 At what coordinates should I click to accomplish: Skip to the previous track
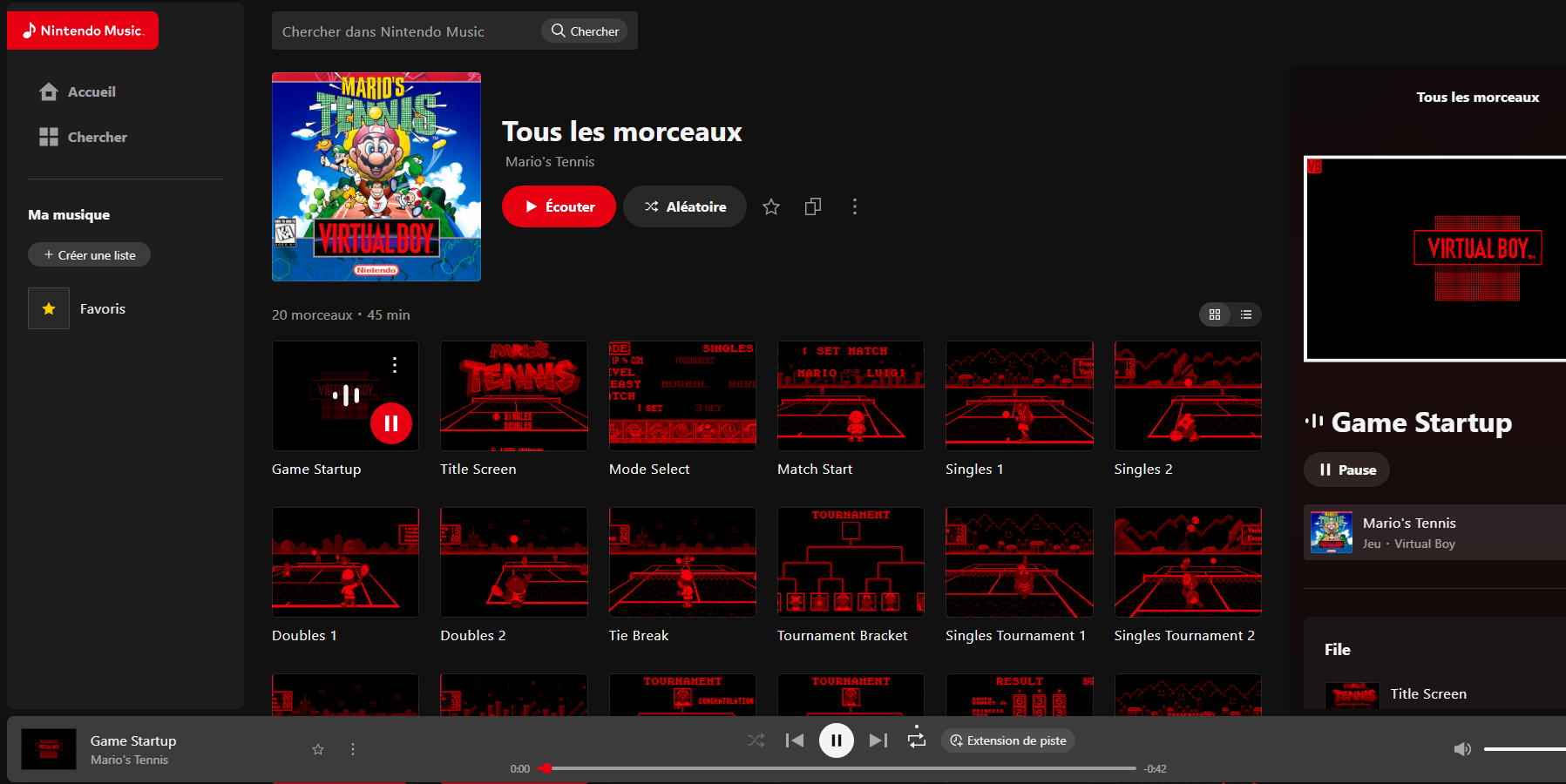coord(795,740)
